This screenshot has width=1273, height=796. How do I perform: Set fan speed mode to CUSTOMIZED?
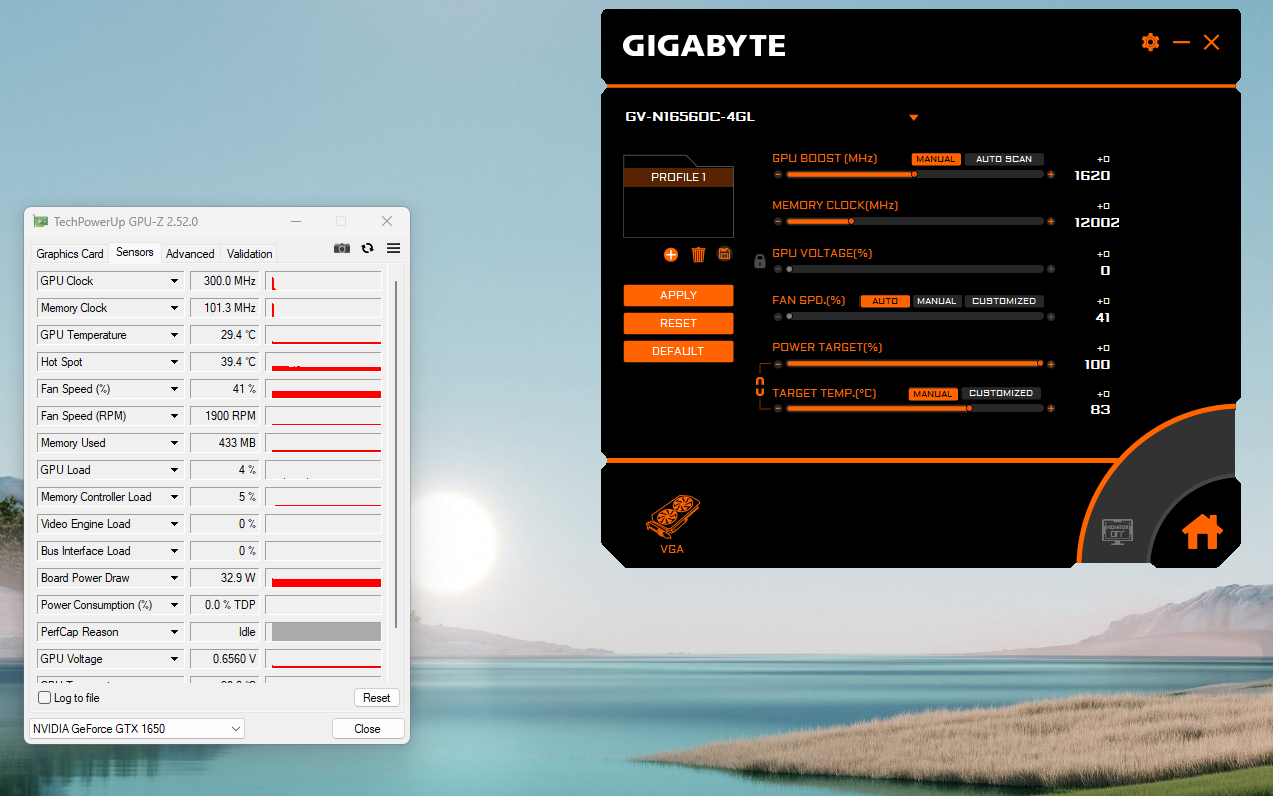pos(1004,301)
